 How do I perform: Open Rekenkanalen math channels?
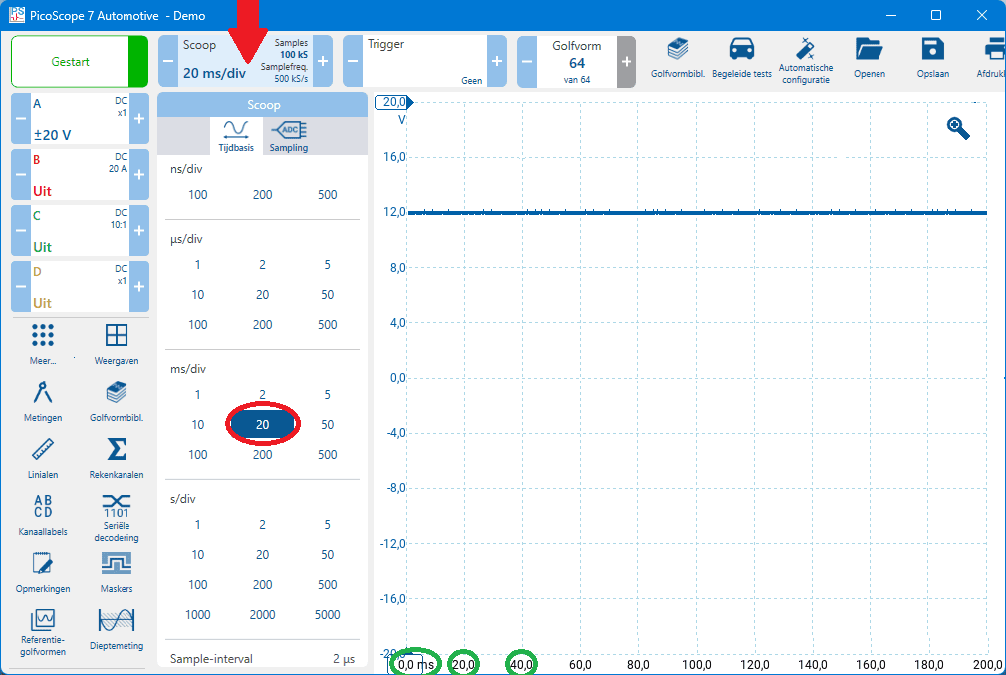point(116,457)
